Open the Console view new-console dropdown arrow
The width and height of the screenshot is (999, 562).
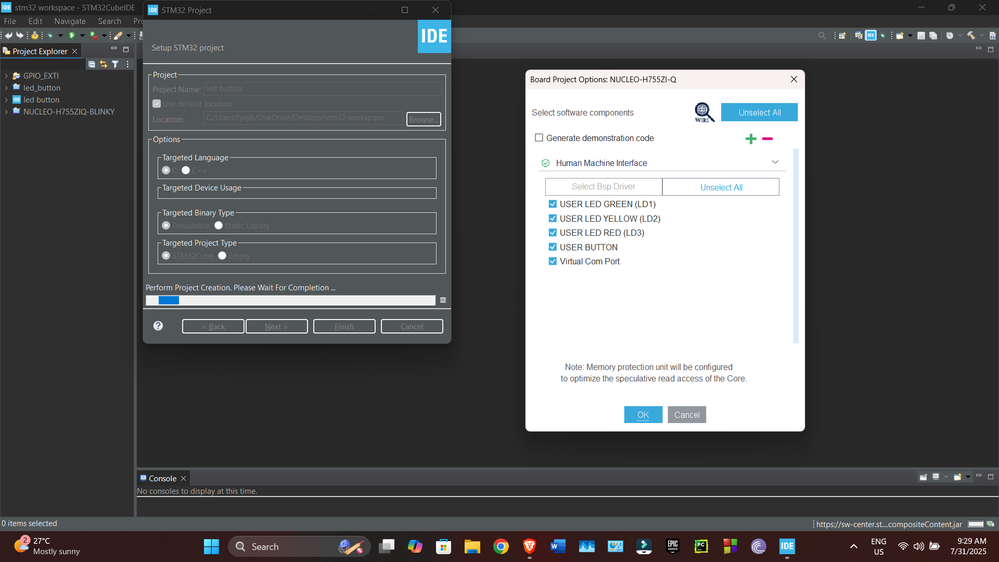[968, 477]
